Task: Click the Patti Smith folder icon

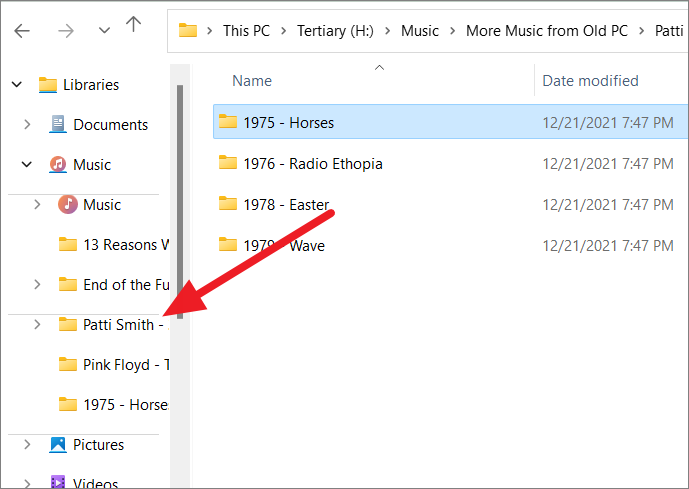Action: [x=68, y=324]
